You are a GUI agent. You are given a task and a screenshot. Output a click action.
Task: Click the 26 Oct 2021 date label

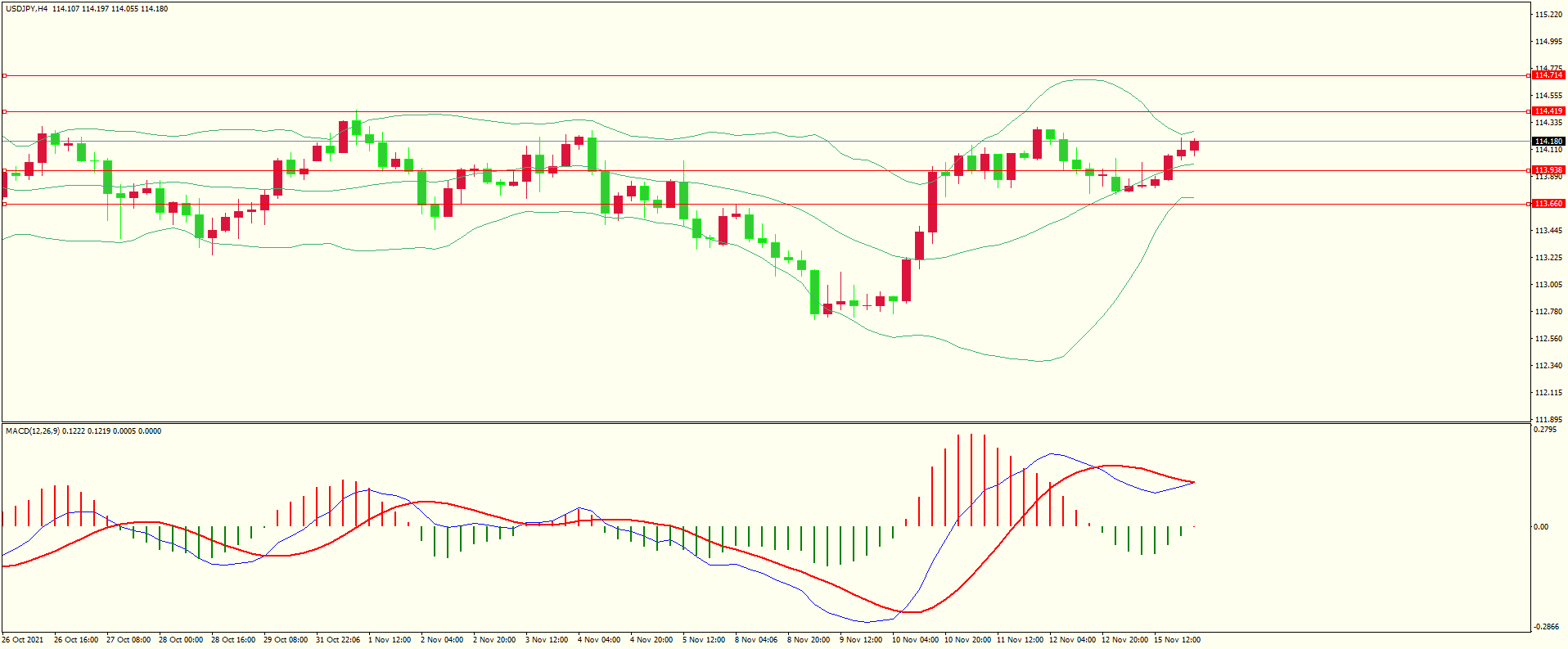[23, 640]
